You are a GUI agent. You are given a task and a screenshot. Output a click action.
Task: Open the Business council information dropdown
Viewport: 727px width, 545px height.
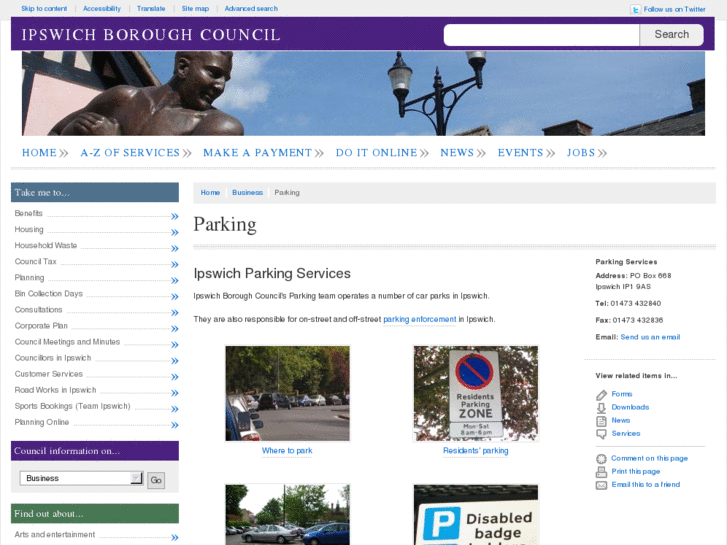81,478
